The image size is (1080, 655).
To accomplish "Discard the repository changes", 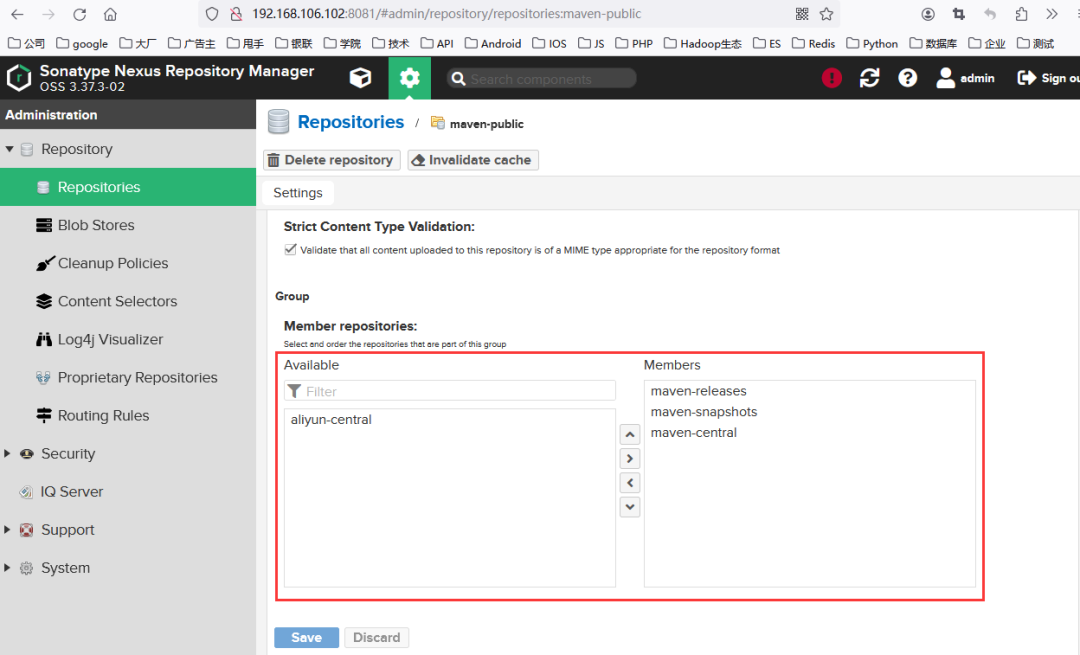I will pyautogui.click(x=376, y=637).
